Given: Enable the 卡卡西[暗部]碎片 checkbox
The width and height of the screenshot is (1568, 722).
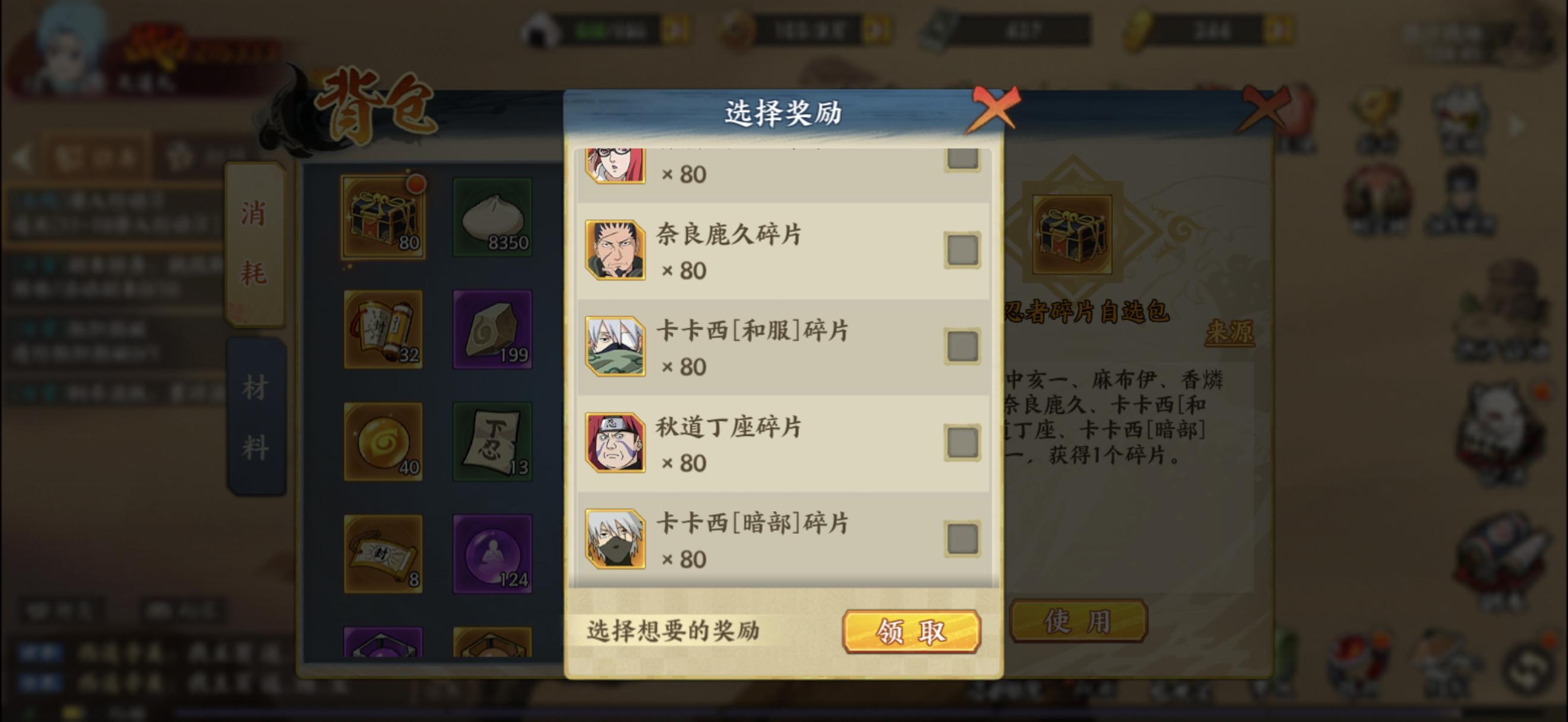Looking at the screenshot, I should point(962,539).
